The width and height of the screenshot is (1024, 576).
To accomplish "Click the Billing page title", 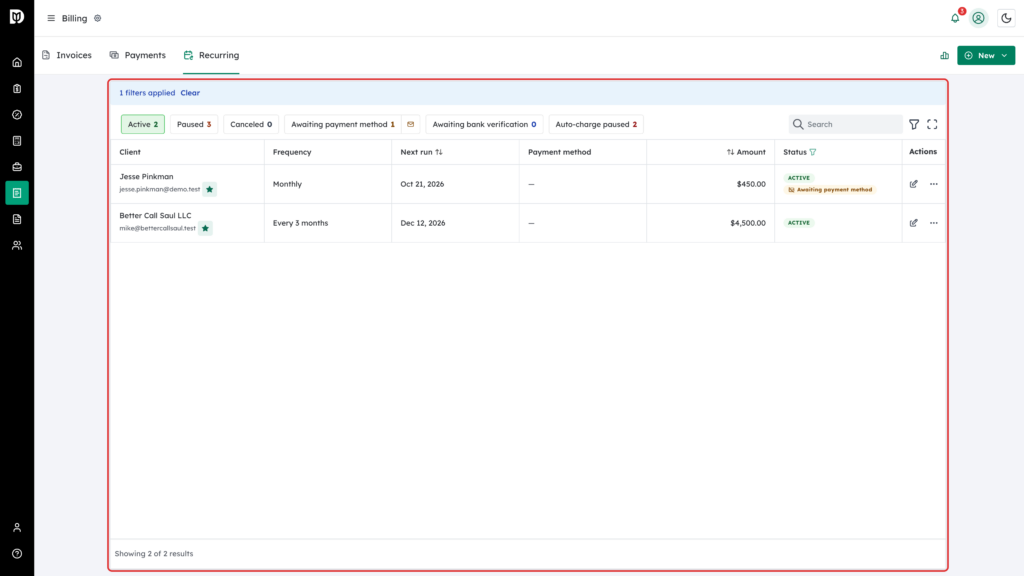I will (x=74, y=18).
